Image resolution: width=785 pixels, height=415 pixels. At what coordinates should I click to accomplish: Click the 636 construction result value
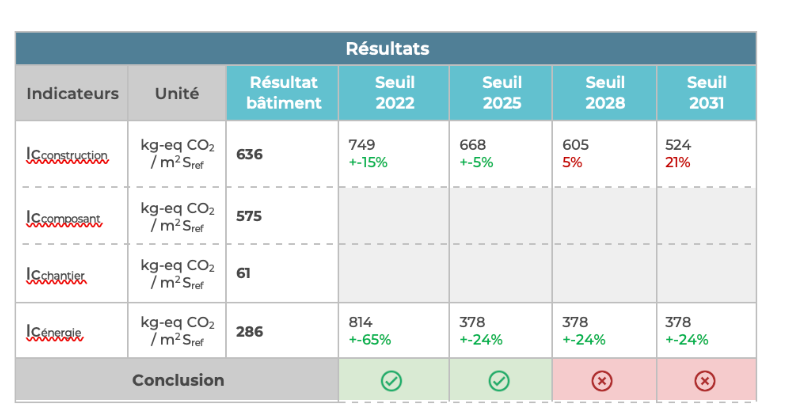[x=249, y=154]
